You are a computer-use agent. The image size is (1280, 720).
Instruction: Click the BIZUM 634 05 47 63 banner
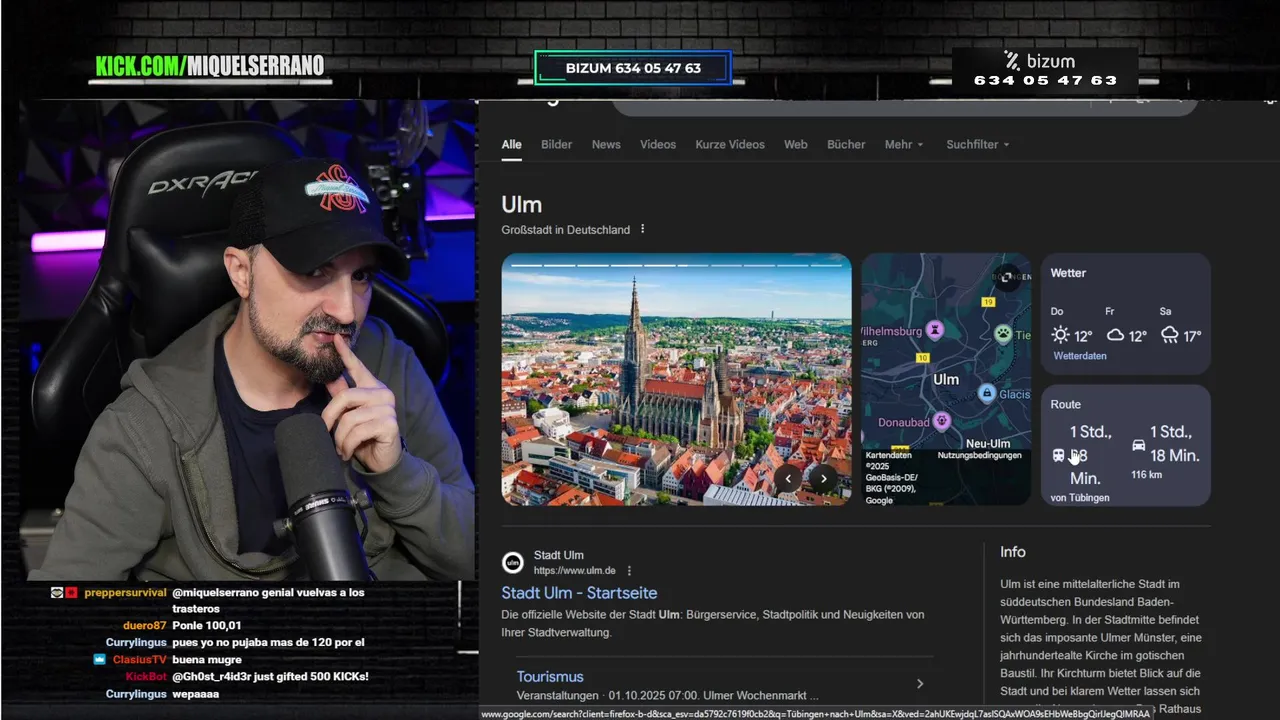pyautogui.click(x=633, y=68)
